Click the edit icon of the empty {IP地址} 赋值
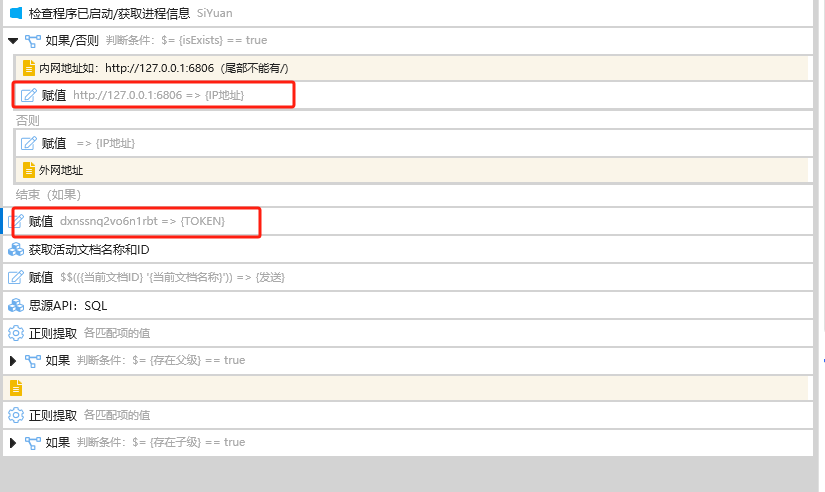This screenshot has width=825, height=492. [28, 143]
